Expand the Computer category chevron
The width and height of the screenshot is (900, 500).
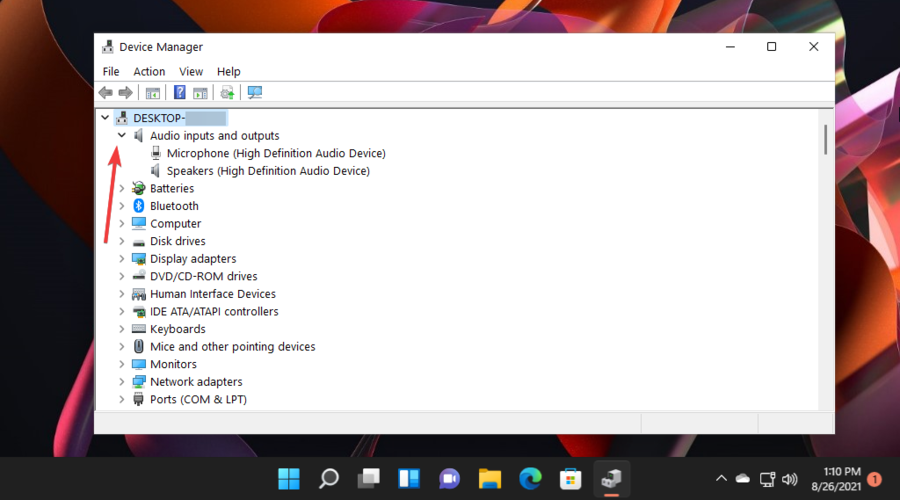(x=122, y=223)
